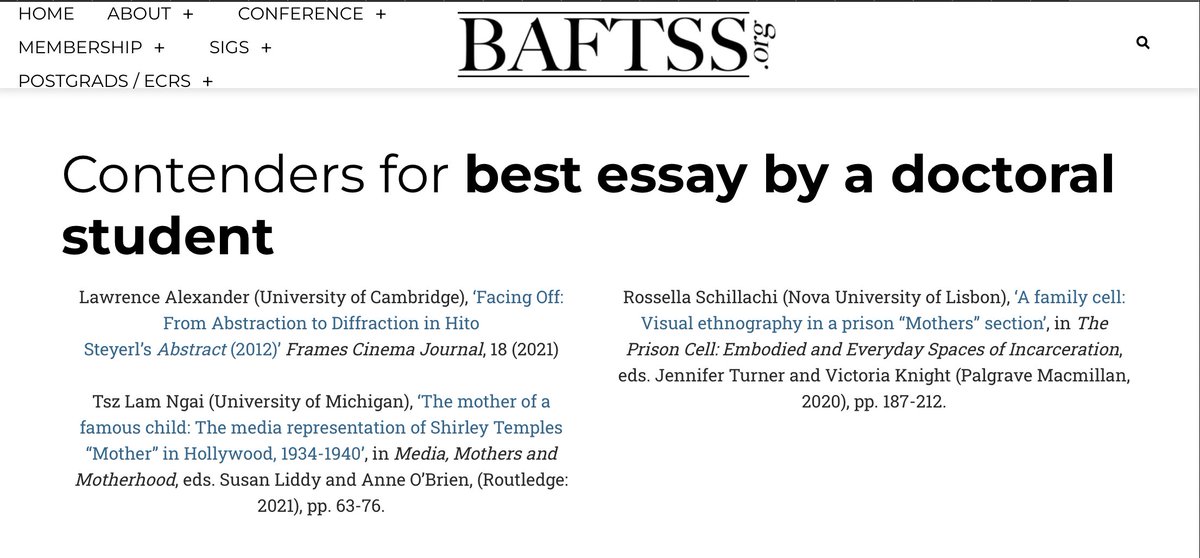Image resolution: width=1200 pixels, height=558 pixels.
Task: Click the page range 'pp. 63-76.'
Action: click(345, 505)
